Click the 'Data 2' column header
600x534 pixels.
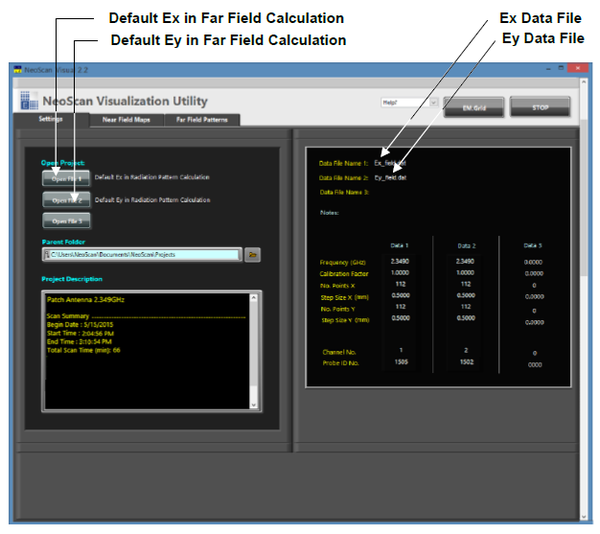click(x=467, y=246)
